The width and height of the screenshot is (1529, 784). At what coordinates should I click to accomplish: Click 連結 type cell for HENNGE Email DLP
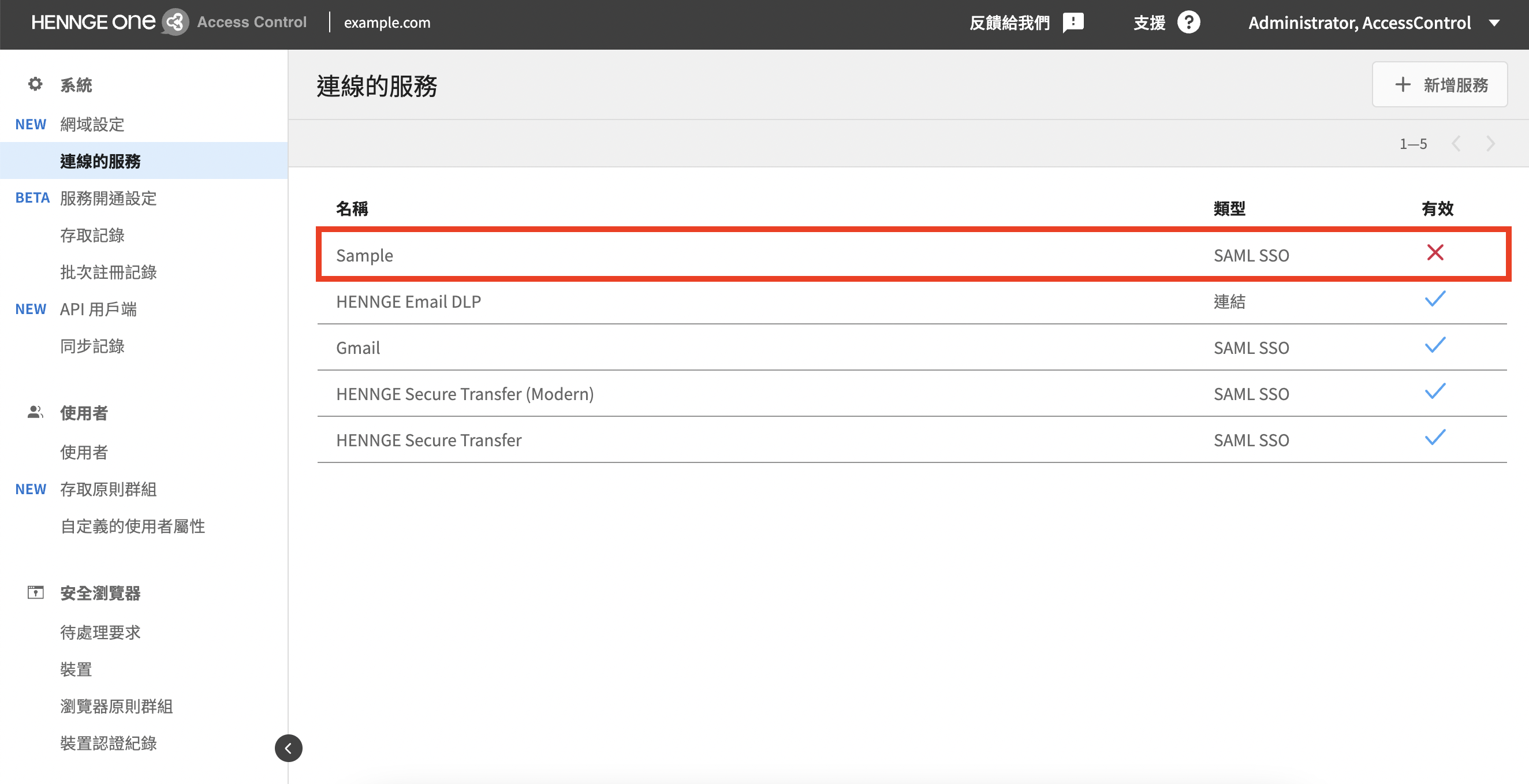pyautogui.click(x=1229, y=301)
